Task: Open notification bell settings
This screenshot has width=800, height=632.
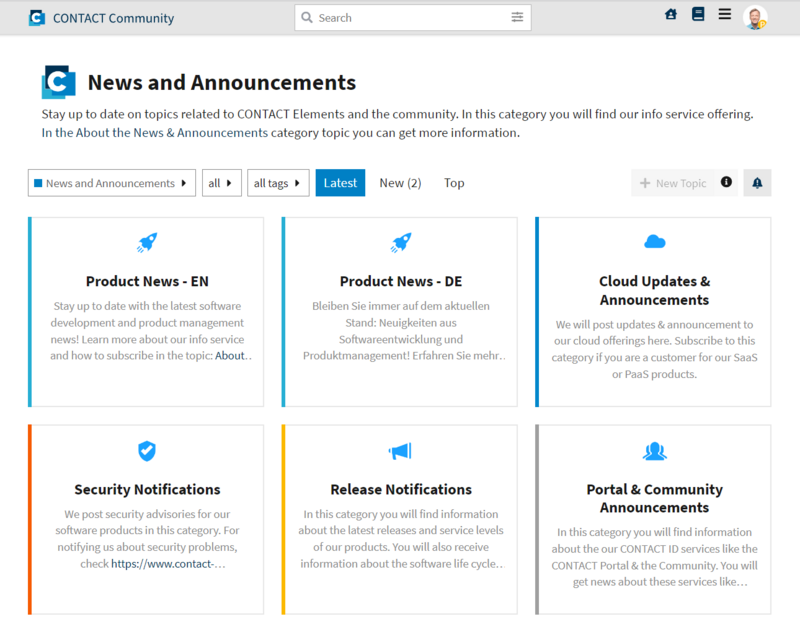Action: (x=757, y=183)
